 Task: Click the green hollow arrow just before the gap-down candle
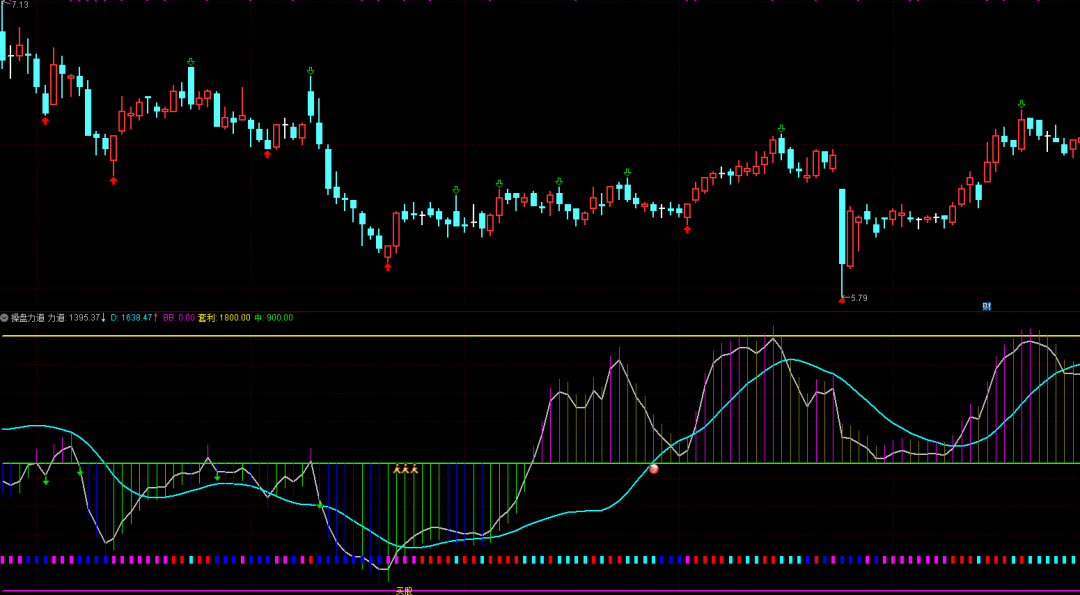point(781,129)
